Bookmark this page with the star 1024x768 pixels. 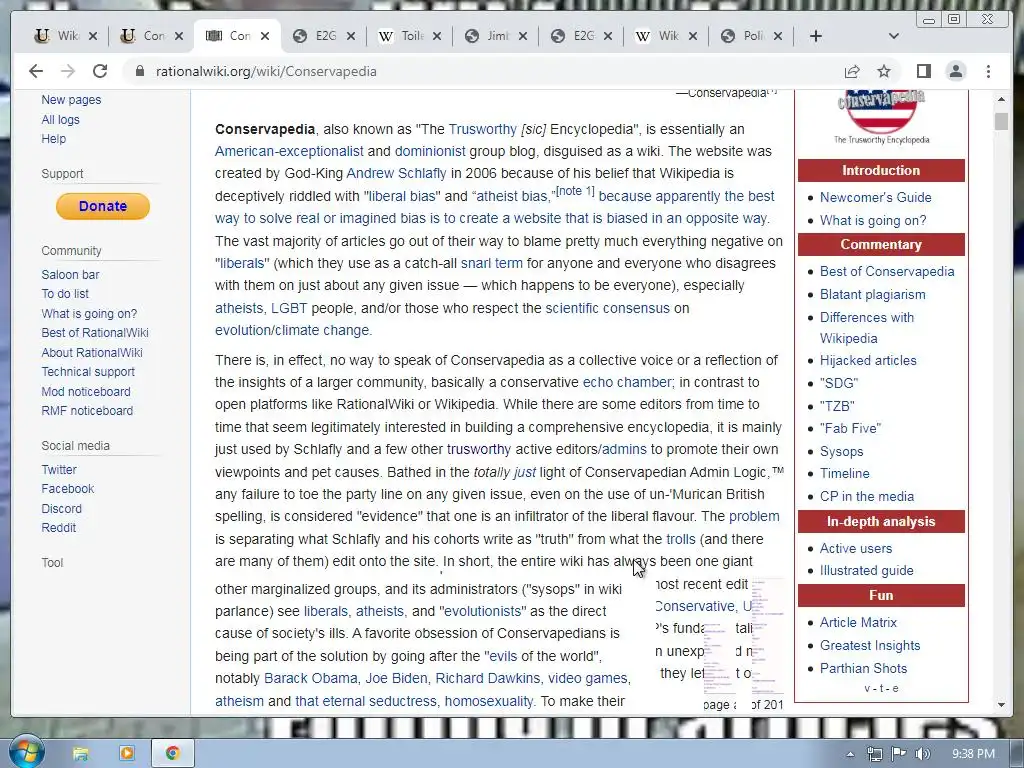[884, 71]
